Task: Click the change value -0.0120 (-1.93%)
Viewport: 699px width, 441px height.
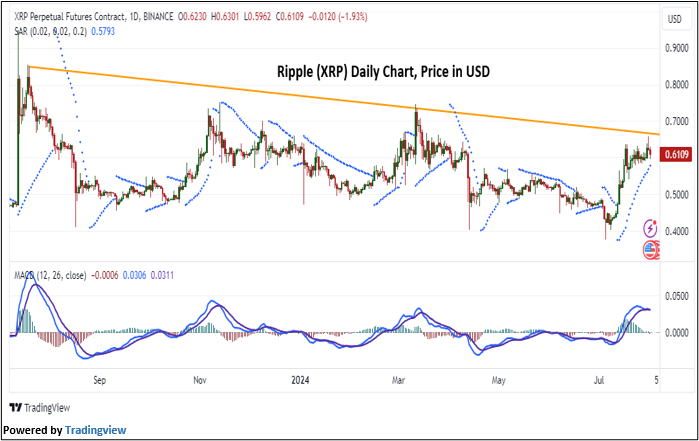Action: pyautogui.click(x=337, y=17)
